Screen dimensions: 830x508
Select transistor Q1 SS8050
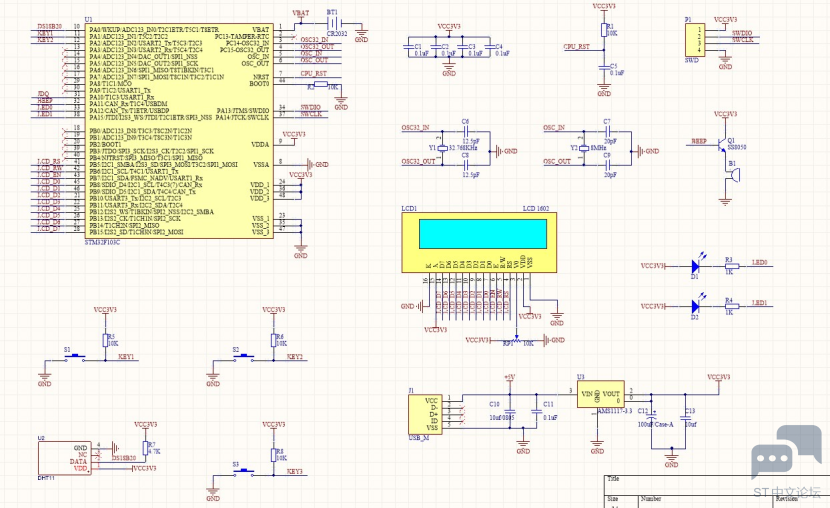tap(722, 143)
